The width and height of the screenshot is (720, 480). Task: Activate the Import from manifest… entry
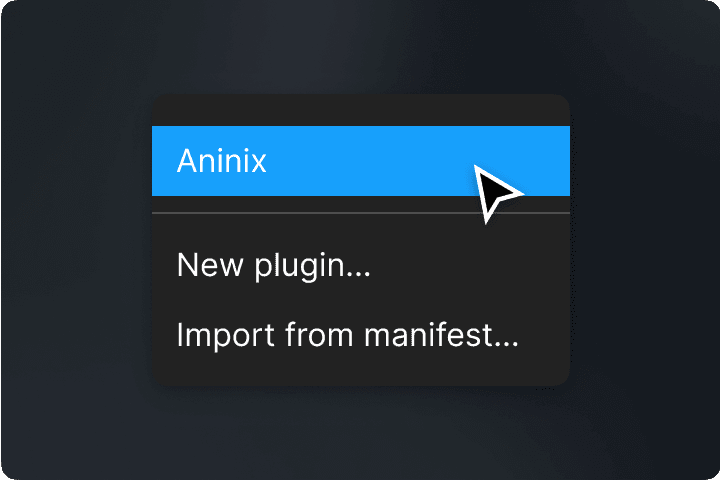pos(360,335)
